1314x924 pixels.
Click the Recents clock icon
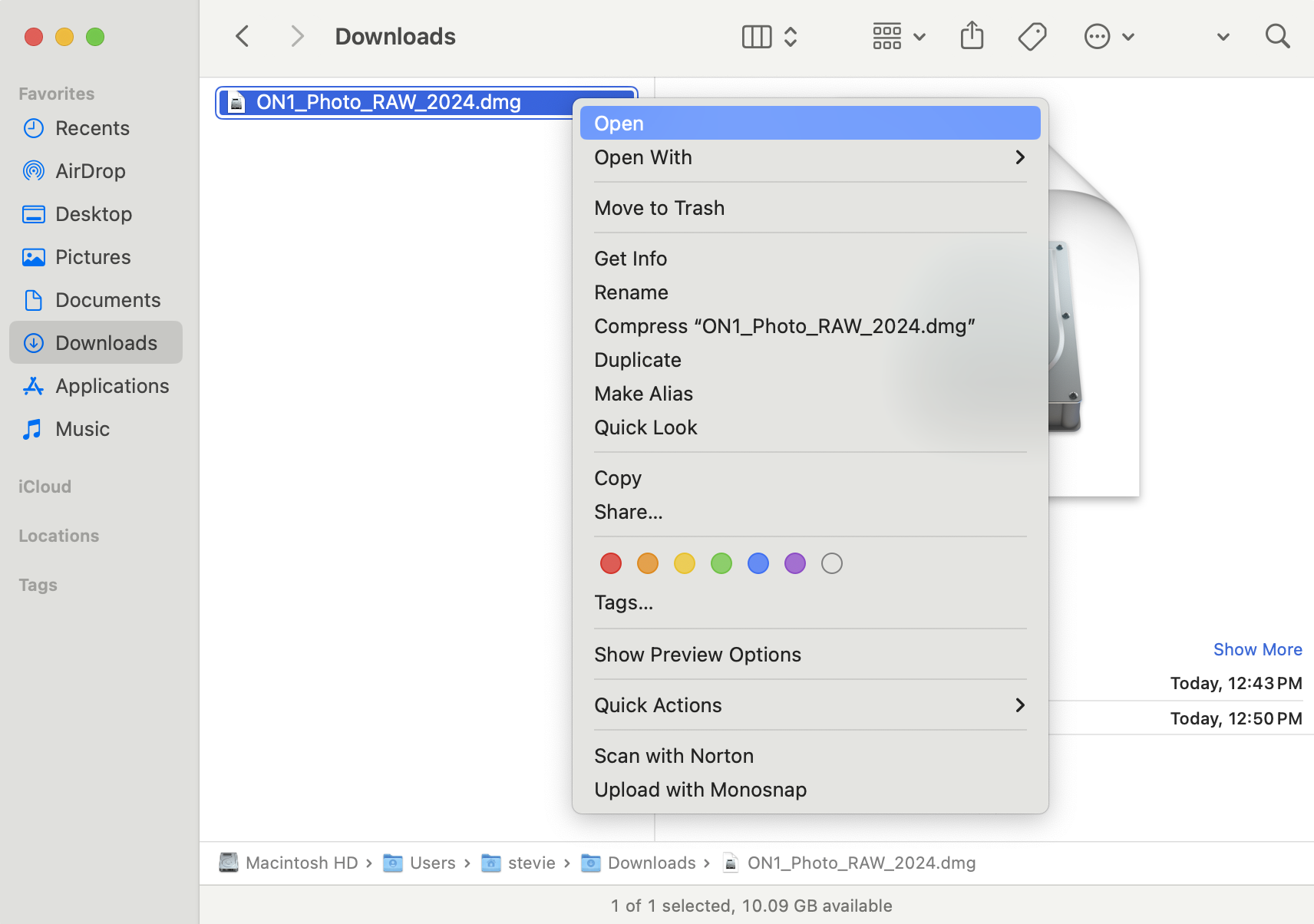(34, 128)
